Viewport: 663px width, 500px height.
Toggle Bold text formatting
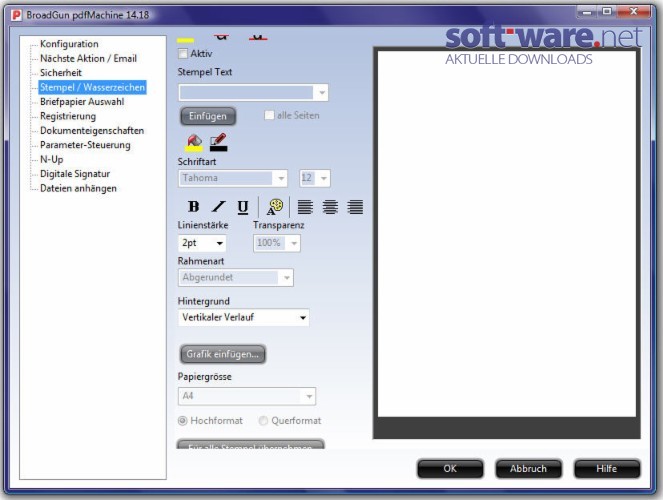click(193, 207)
